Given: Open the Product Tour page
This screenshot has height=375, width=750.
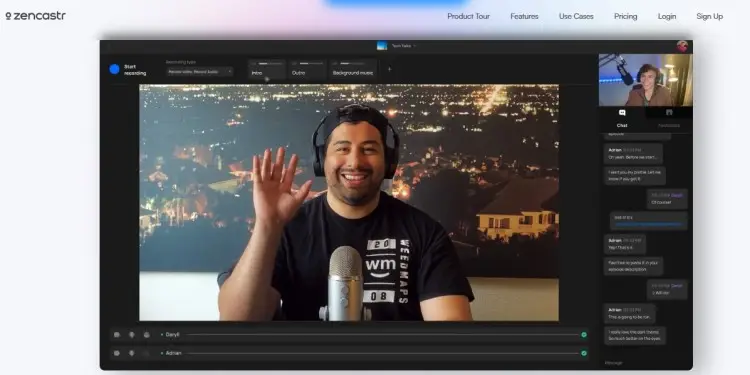Looking at the screenshot, I should pyautogui.click(x=468, y=16).
